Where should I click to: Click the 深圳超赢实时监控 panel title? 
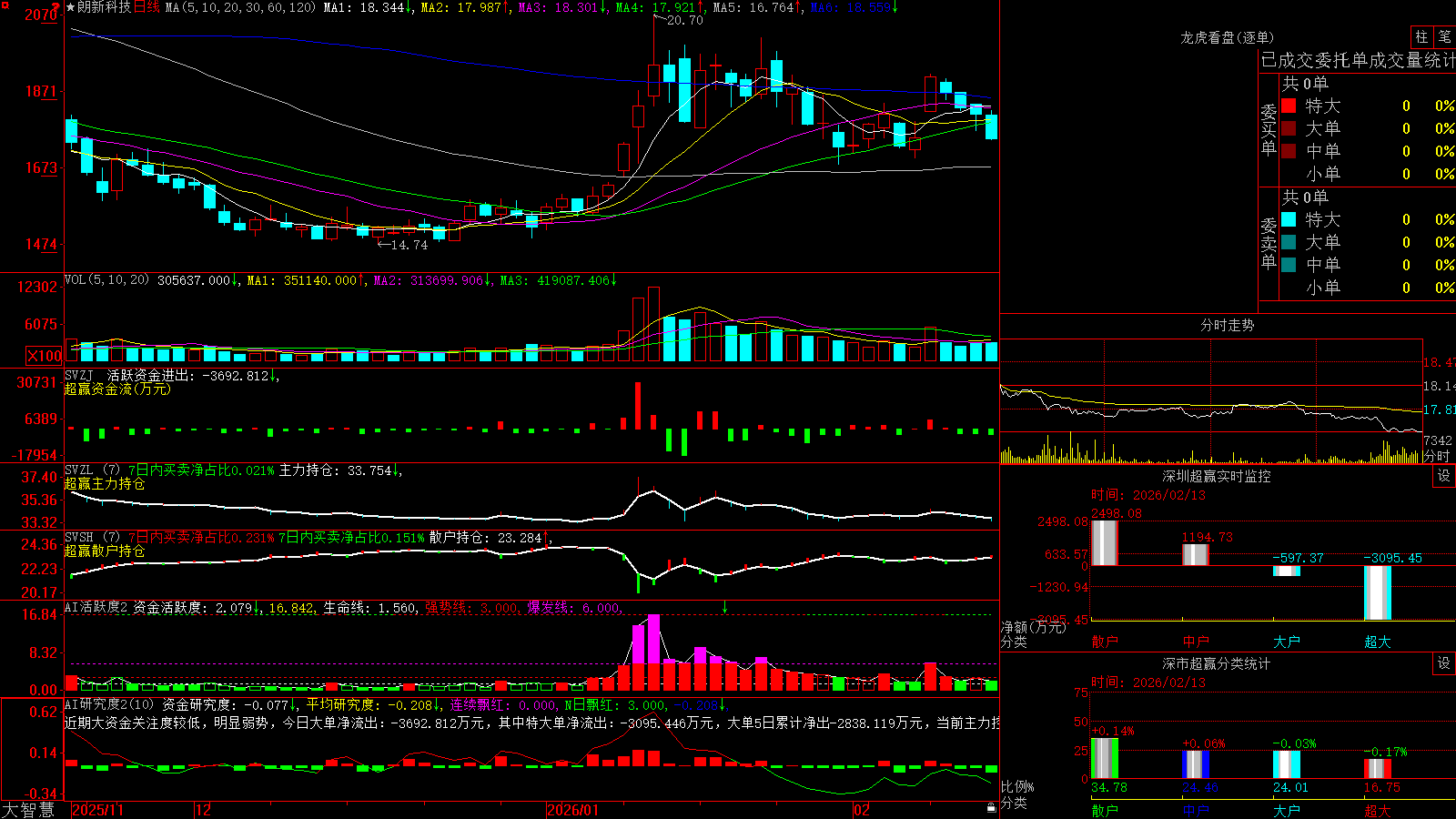click(1217, 476)
